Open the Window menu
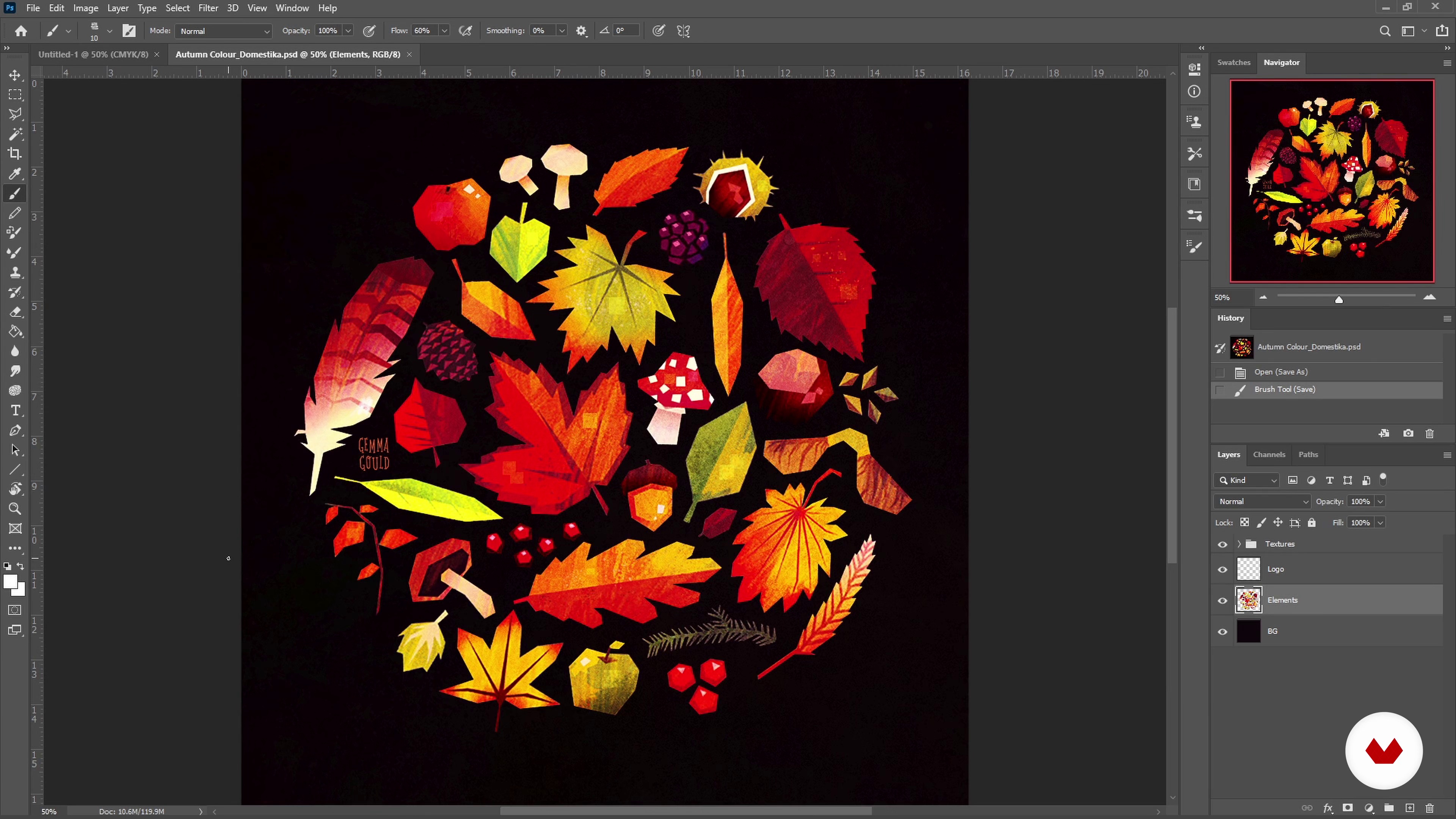Viewport: 1456px width, 819px height. pyautogui.click(x=292, y=8)
